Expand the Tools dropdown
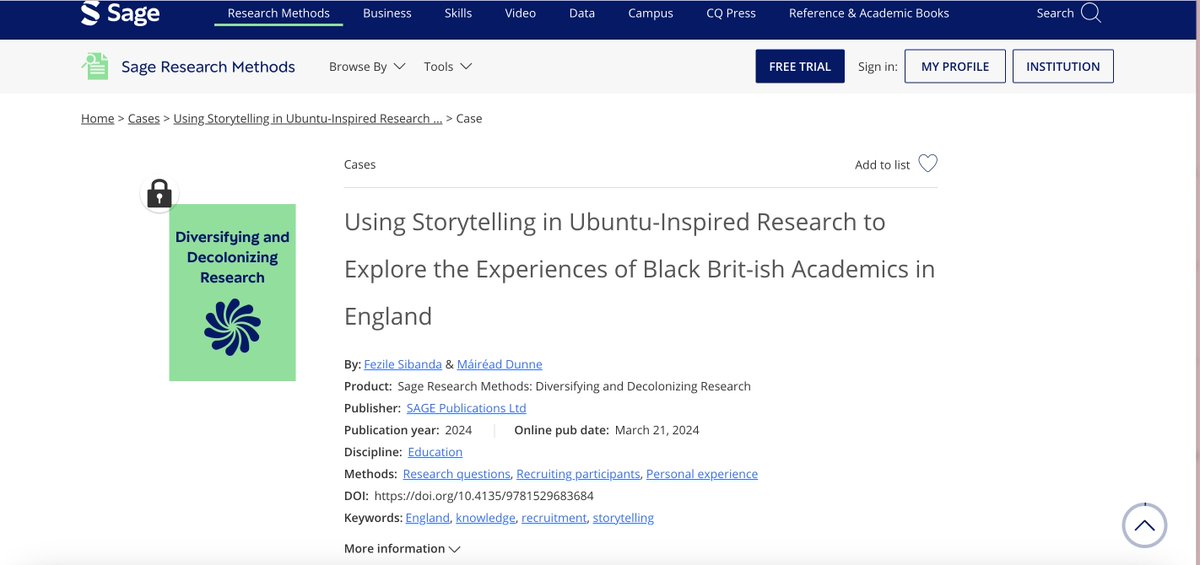 [447, 66]
